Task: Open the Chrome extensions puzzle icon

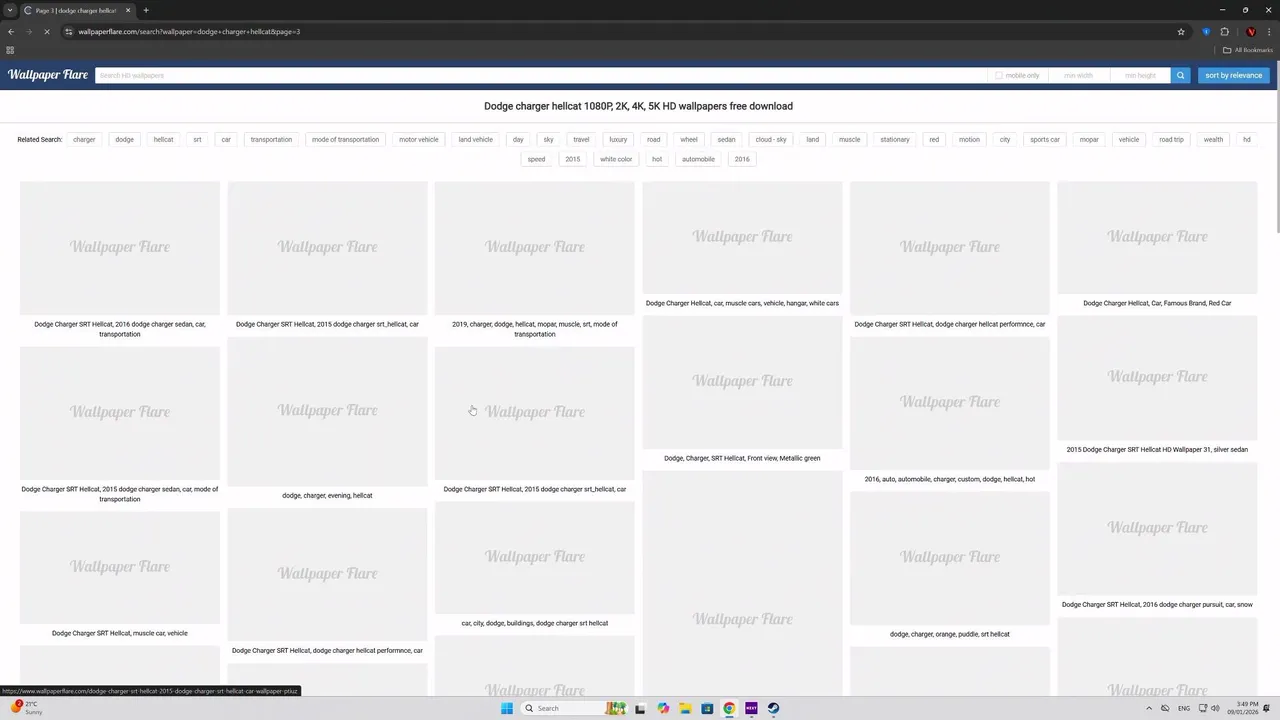Action: click(1224, 31)
